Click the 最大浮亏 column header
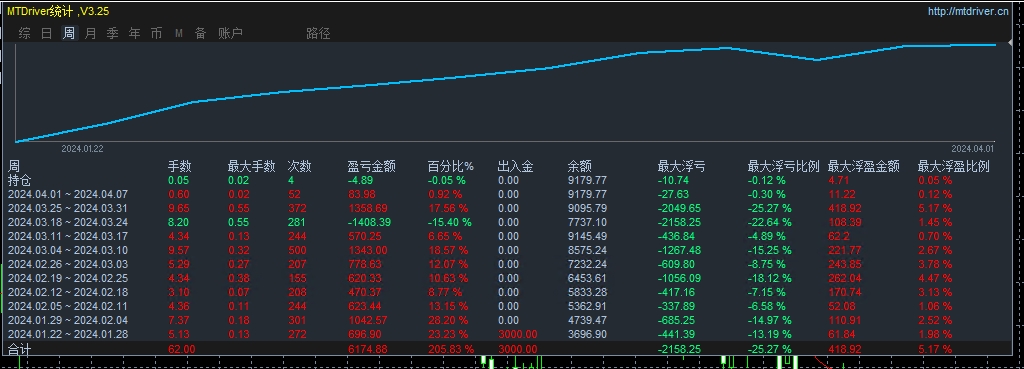The height and width of the screenshot is (369, 1024). click(681, 167)
